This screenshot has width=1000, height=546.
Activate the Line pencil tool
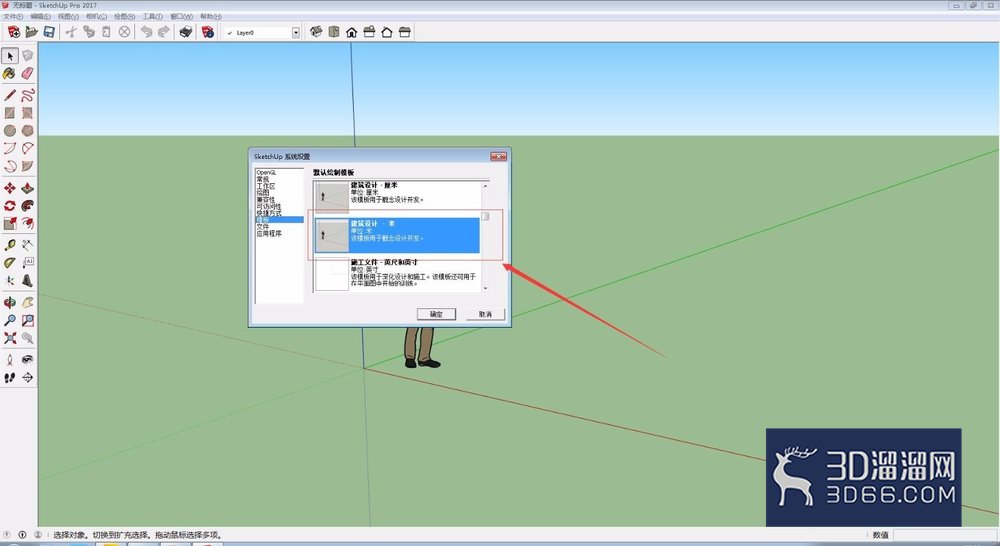10,96
